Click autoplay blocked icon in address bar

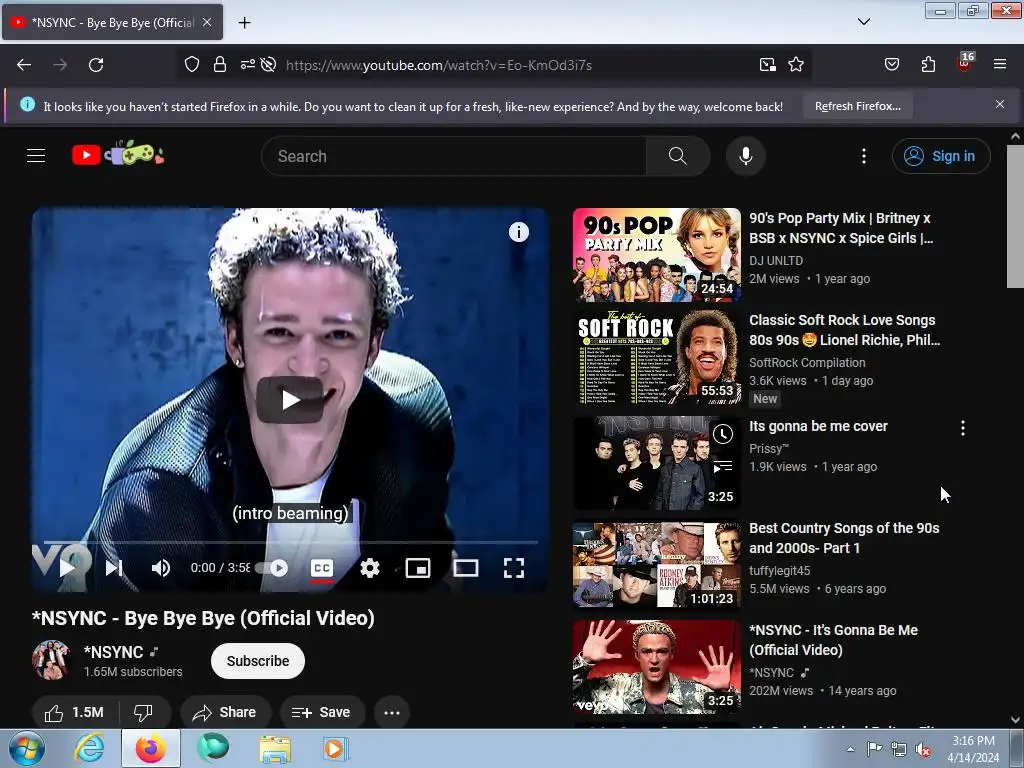coord(268,64)
